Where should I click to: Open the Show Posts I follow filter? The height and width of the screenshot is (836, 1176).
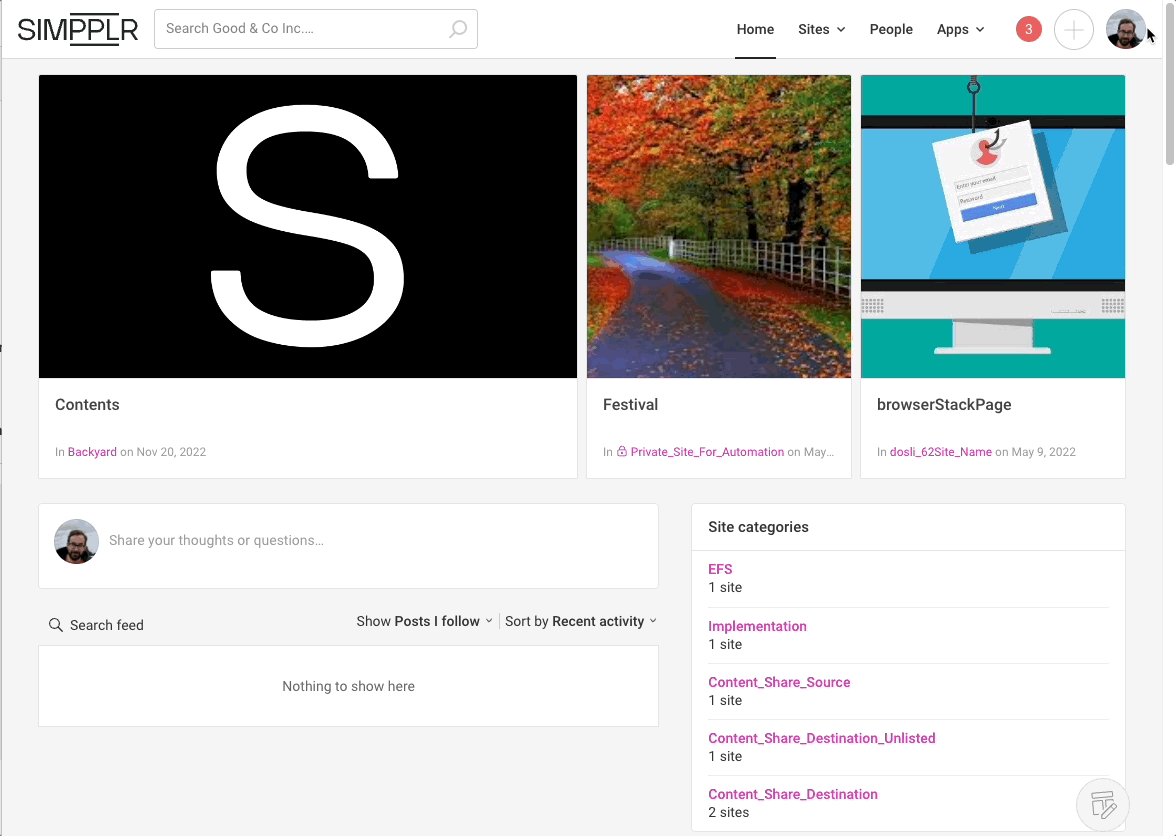pyautogui.click(x=425, y=621)
